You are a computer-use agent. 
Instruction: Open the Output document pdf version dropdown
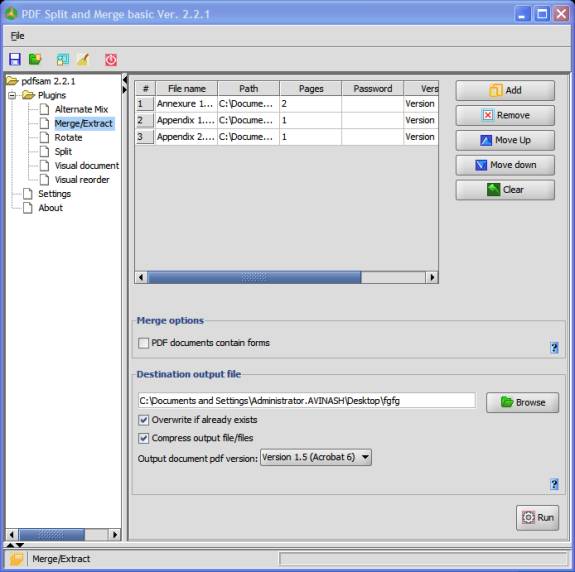(316, 457)
